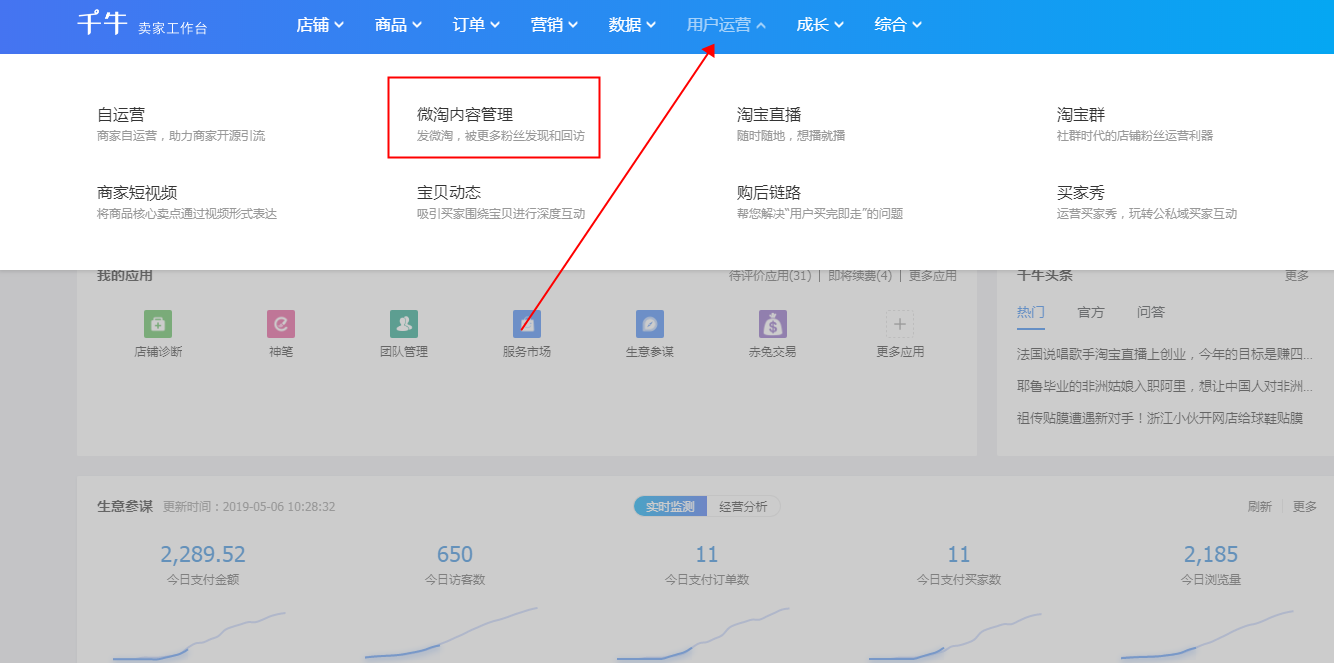The image size is (1334, 663).
Task: Click the 今日访客数 trend chart
Action: point(451,634)
